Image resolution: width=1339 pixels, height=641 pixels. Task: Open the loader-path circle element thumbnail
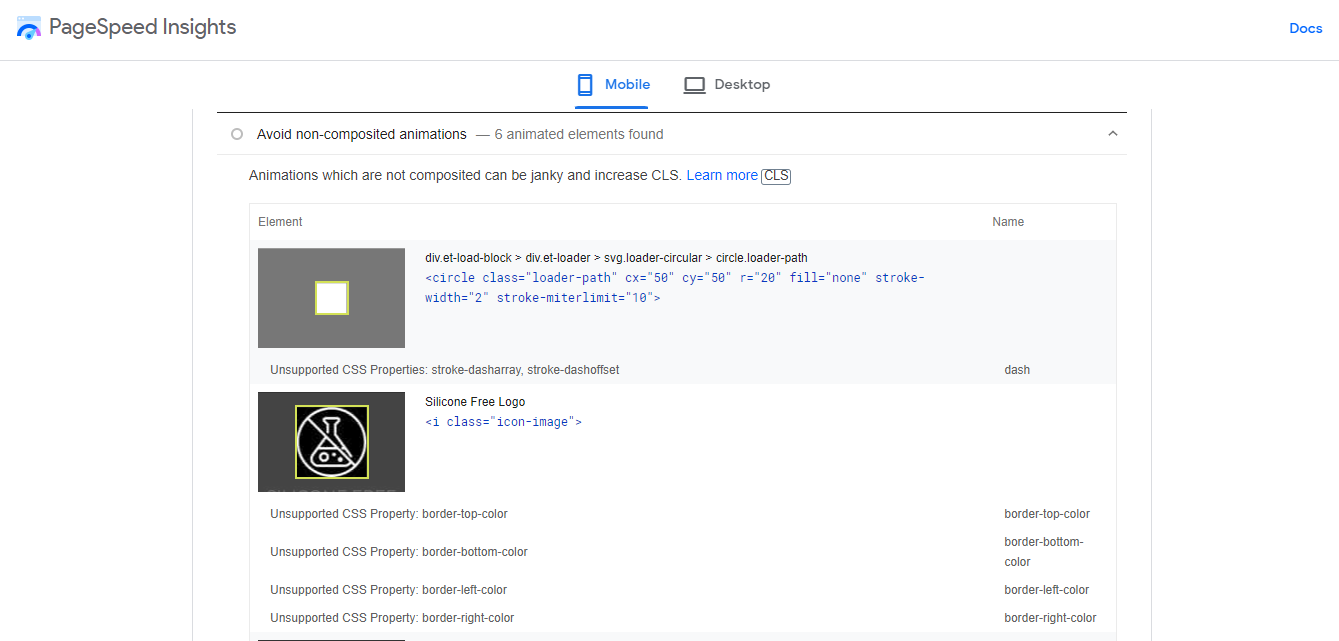[x=331, y=298]
